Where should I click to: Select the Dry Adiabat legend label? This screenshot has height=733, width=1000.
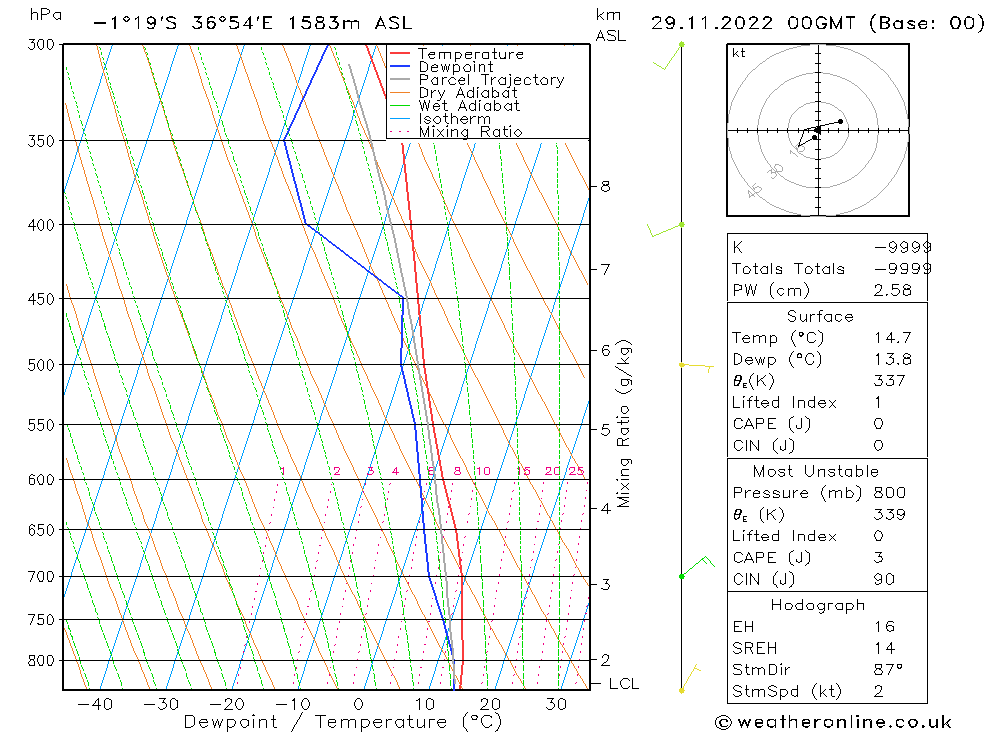pyautogui.click(x=467, y=93)
